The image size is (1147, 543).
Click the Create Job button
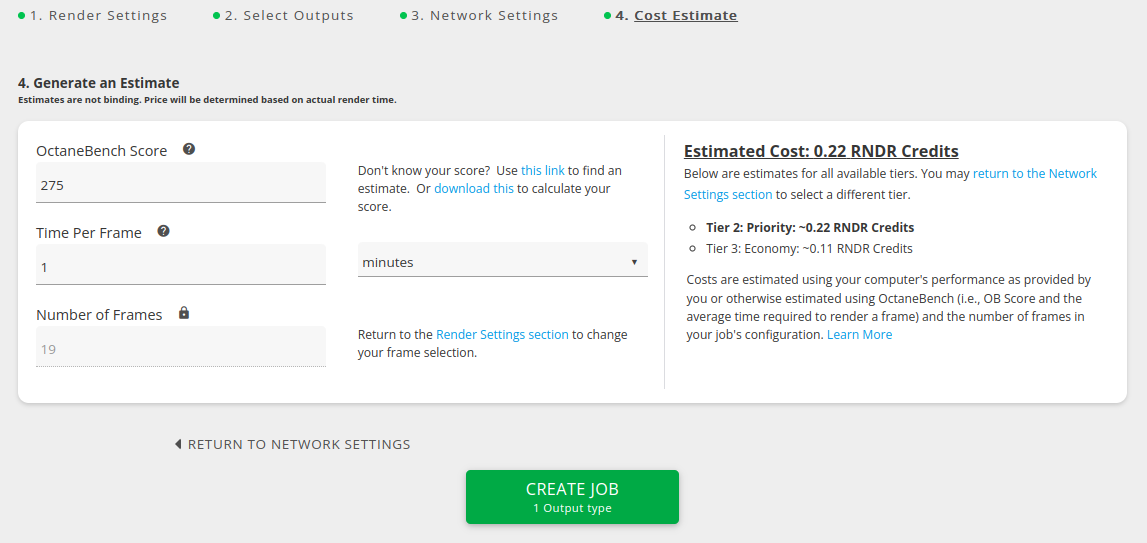(x=572, y=497)
